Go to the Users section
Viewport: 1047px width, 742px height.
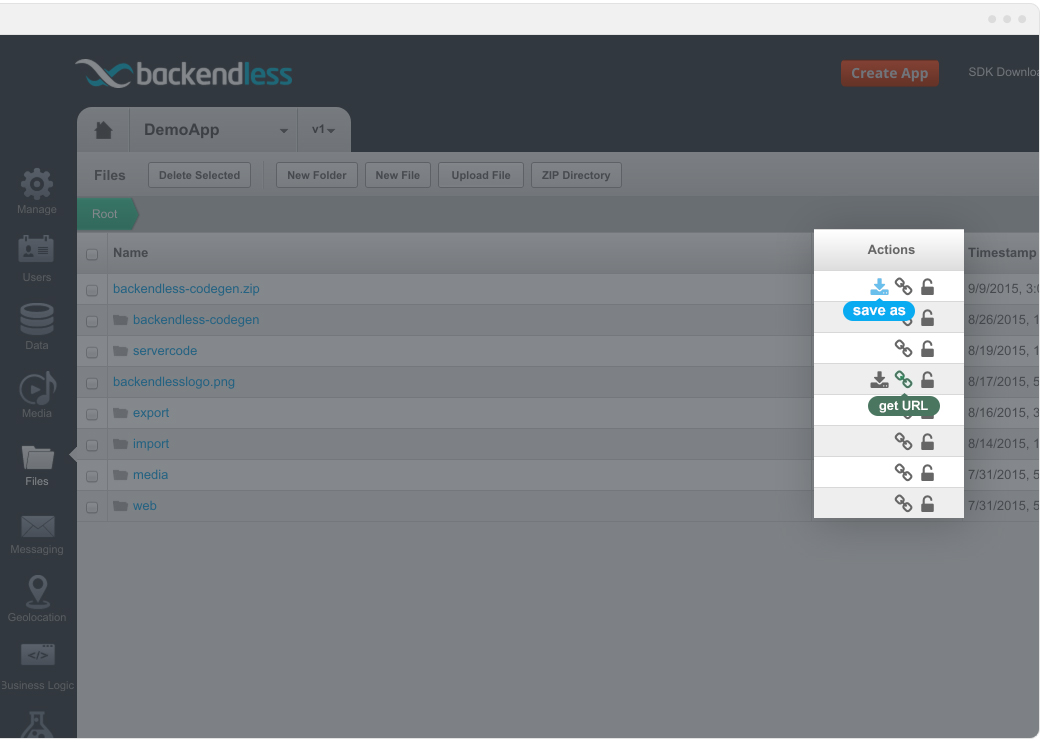click(37, 259)
